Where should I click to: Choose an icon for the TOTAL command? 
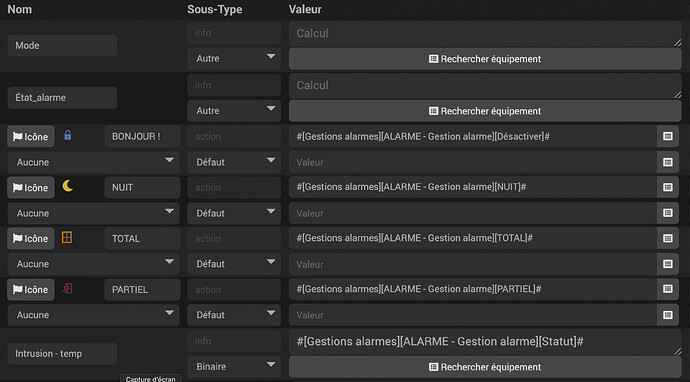tap(31, 239)
